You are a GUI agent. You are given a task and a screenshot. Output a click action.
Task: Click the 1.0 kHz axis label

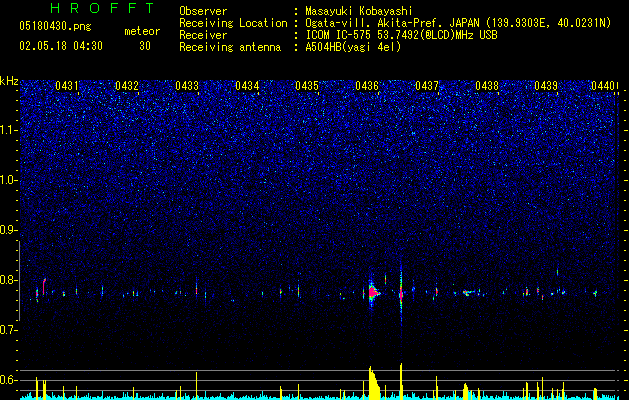(x=9, y=180)
